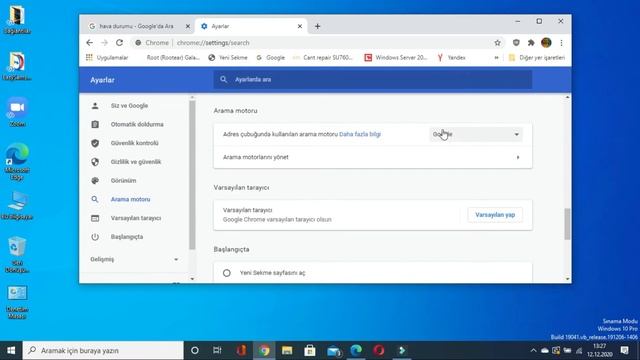Open the search engine dropdown showing Google
The image size is (640, 360).
pyautogui.click(x=476, y=134)
